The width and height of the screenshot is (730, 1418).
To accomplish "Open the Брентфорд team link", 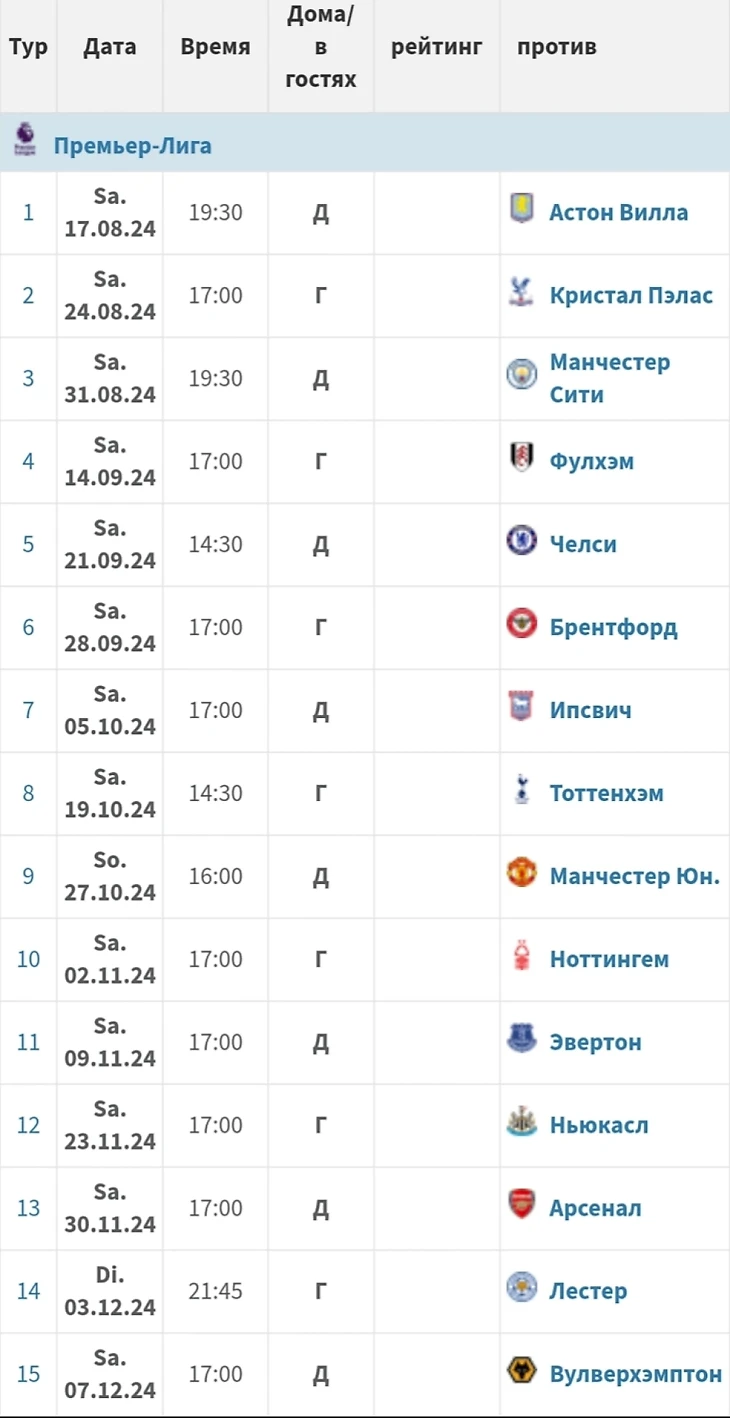I will coord(613,627).
